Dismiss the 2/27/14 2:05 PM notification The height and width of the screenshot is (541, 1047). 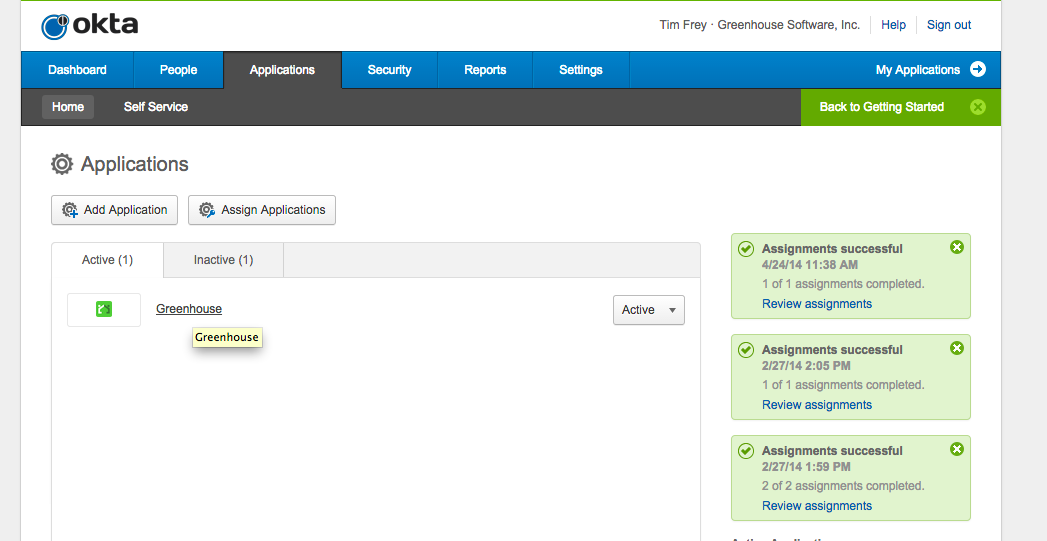click(957, 348)
